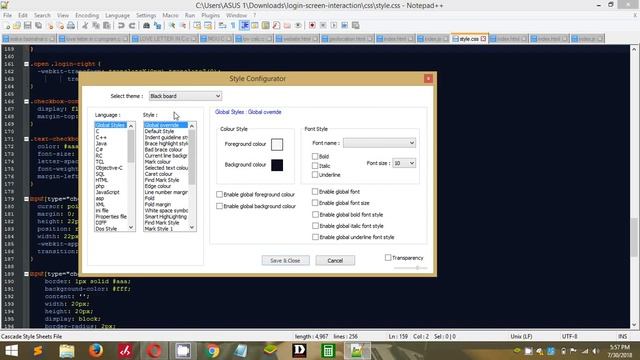Check Enable global italic font style
This screenshot has width=640, height=360.
click(315, 226)
